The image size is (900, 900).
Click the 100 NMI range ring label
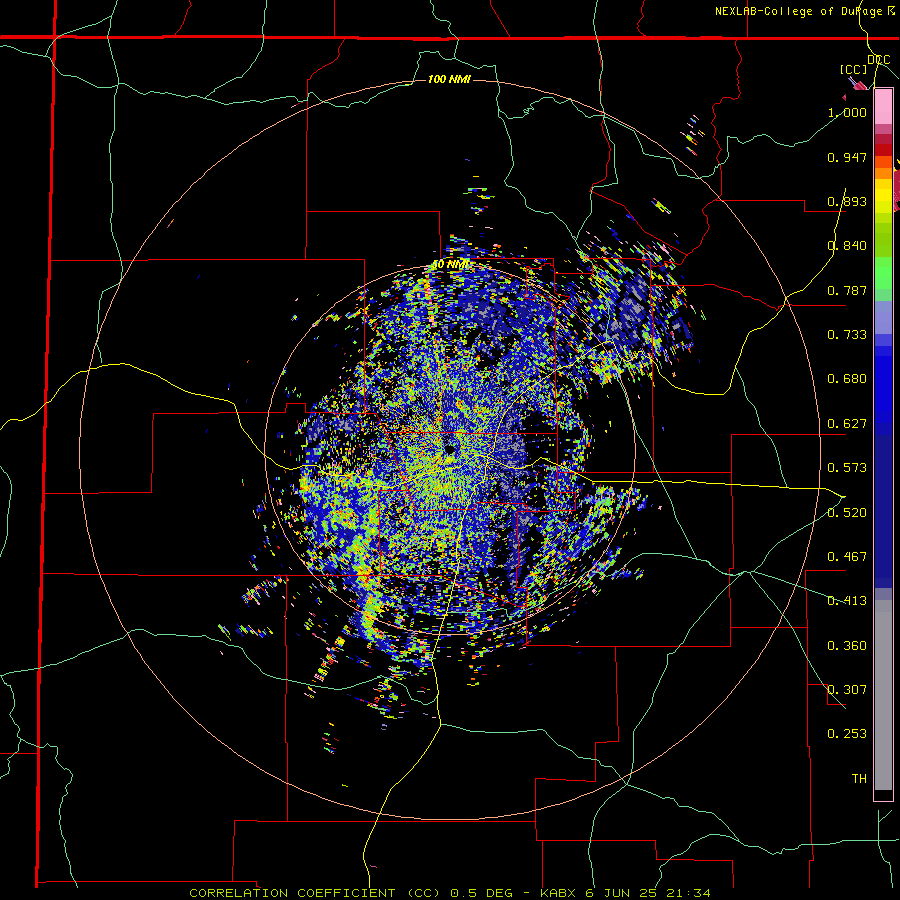point(449,79)
